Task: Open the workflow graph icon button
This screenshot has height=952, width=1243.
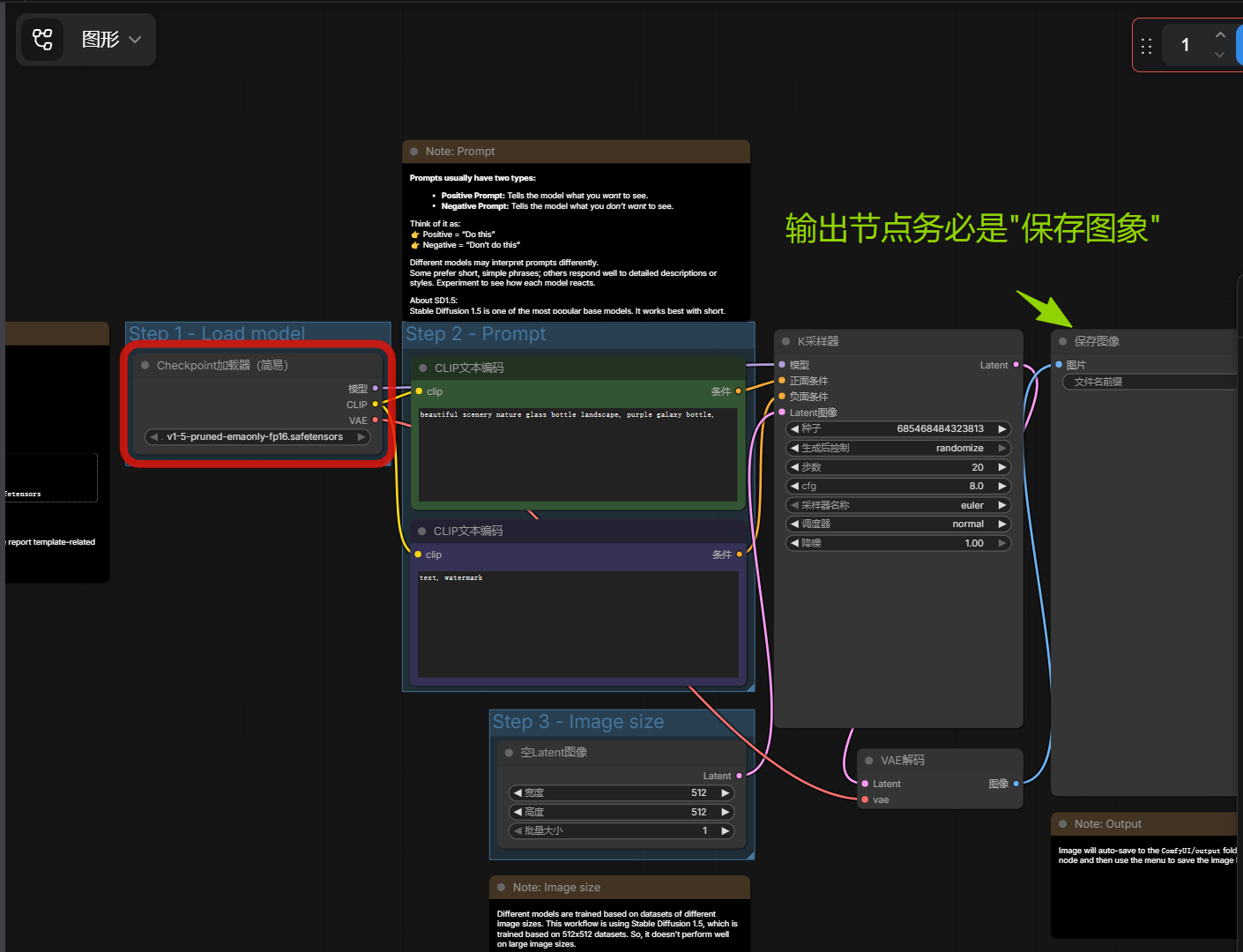Action: point(42,40)
